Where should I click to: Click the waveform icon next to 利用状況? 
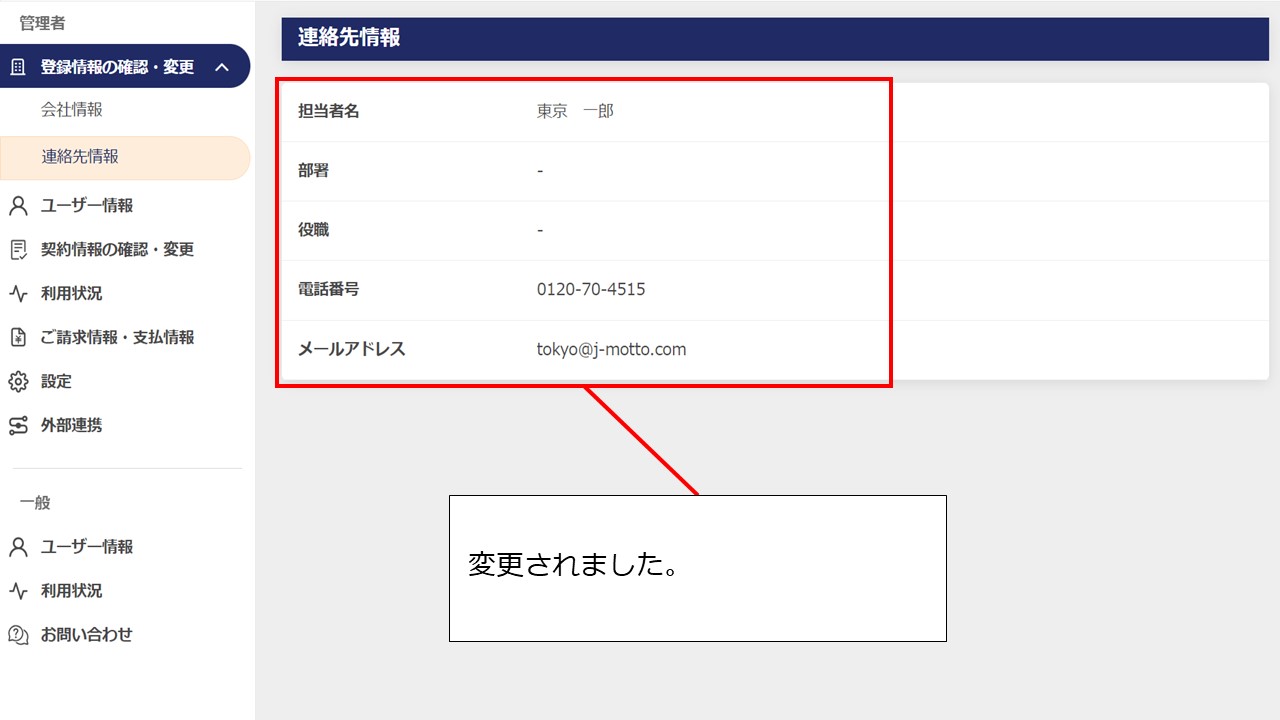17,293
